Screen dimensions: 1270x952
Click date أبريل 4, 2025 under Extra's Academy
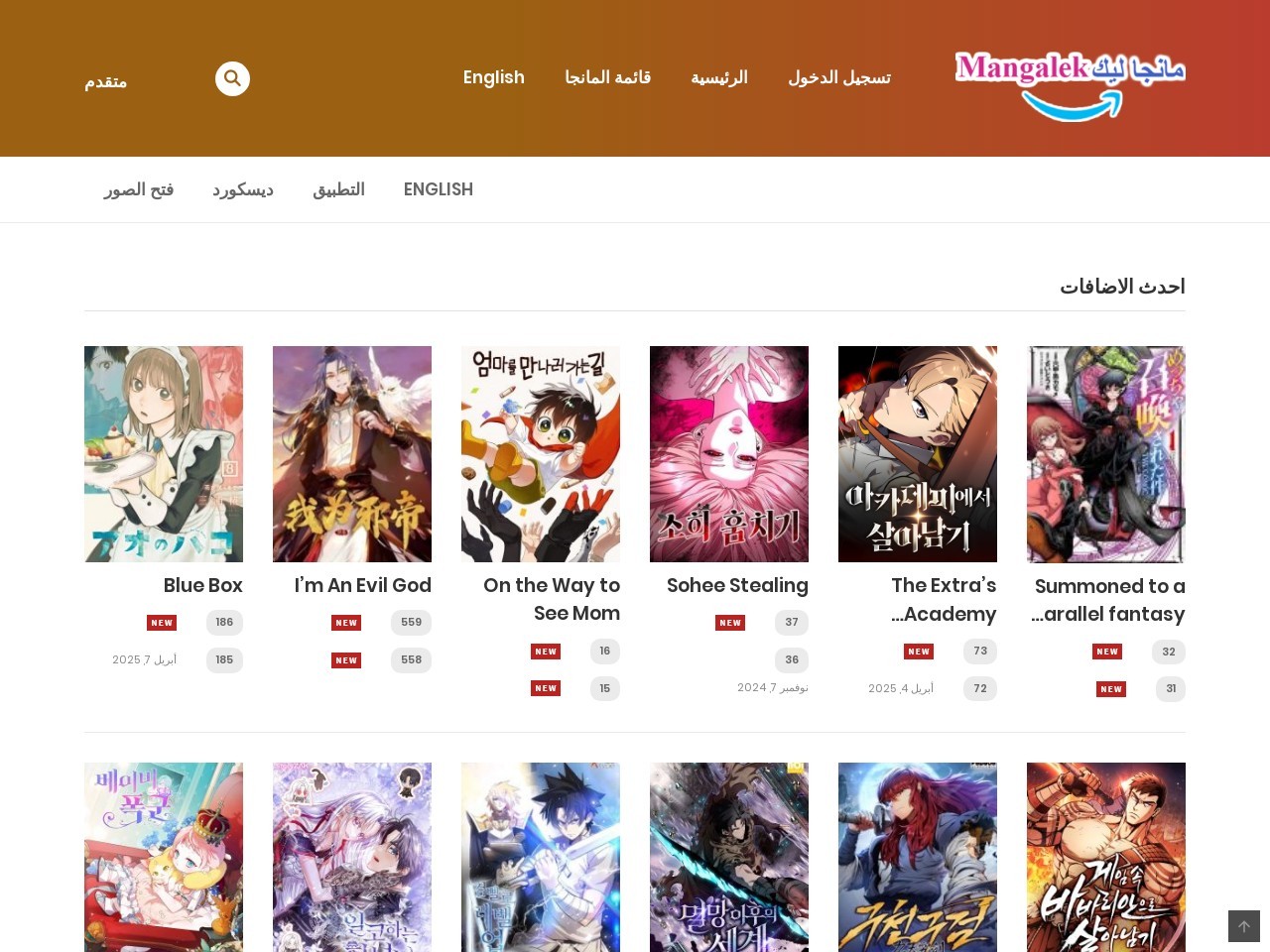[x=901, y=688]
